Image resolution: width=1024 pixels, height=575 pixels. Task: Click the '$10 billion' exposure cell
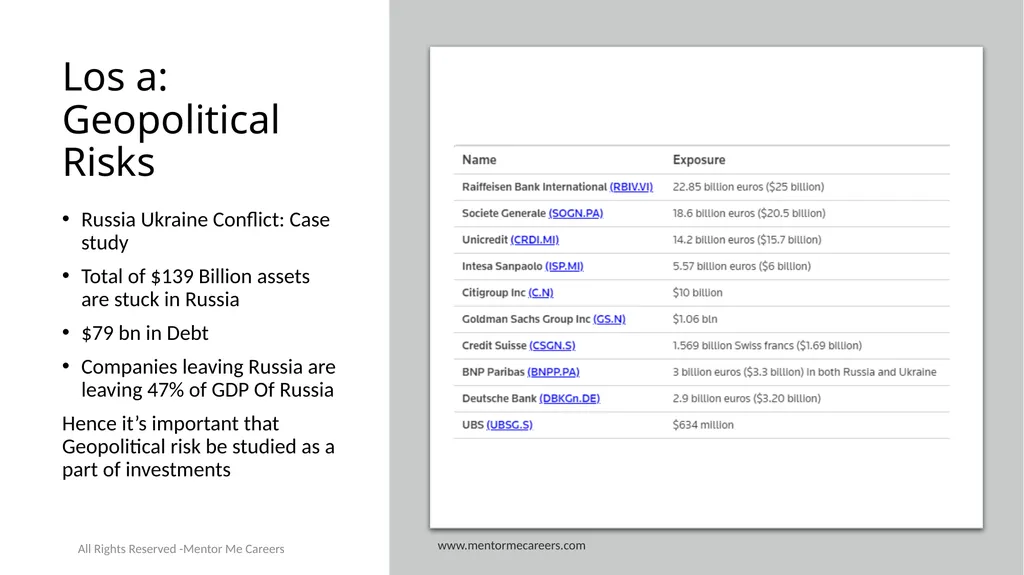click(x=697, y=293)
